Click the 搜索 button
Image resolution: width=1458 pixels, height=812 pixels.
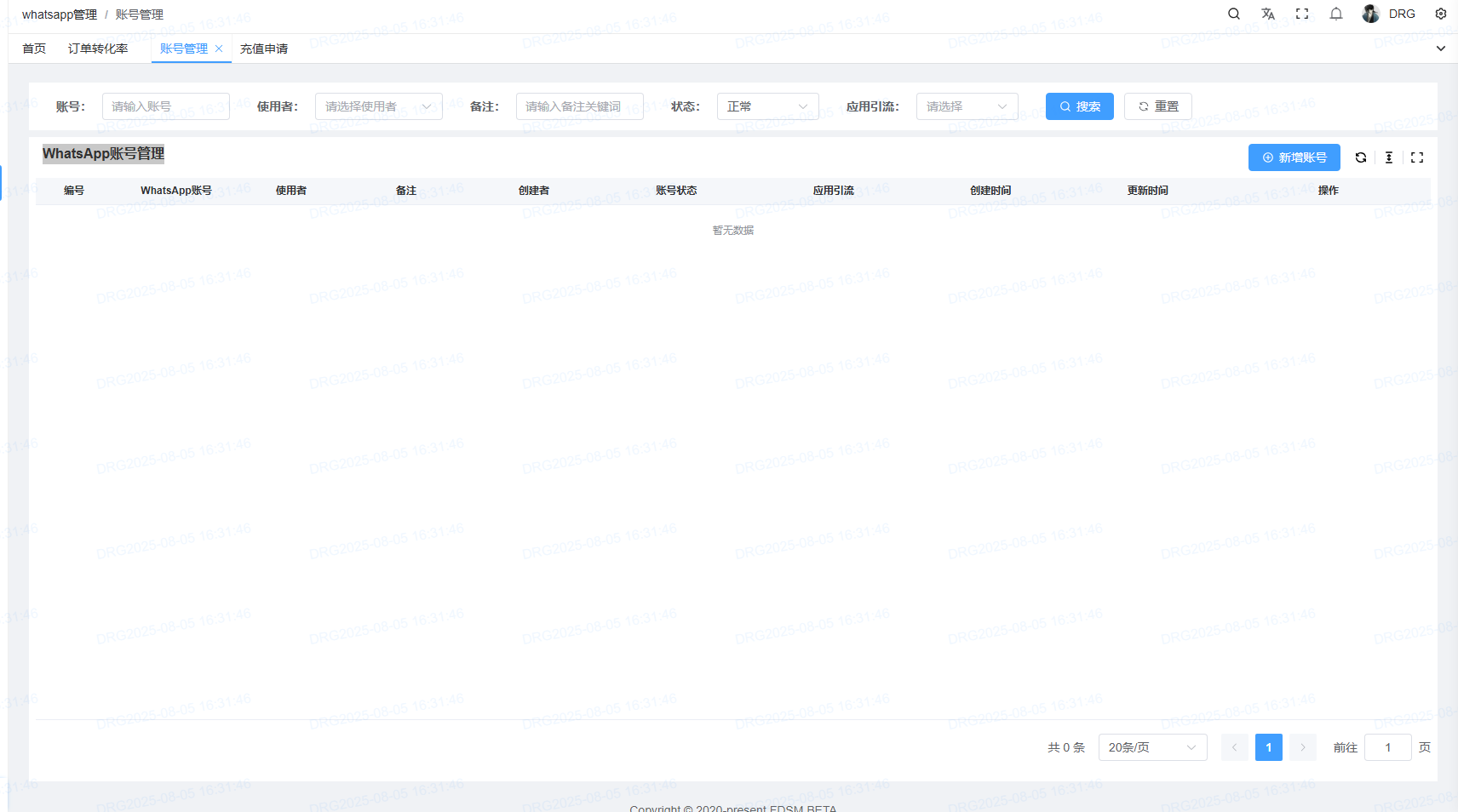coord(1079,106)
